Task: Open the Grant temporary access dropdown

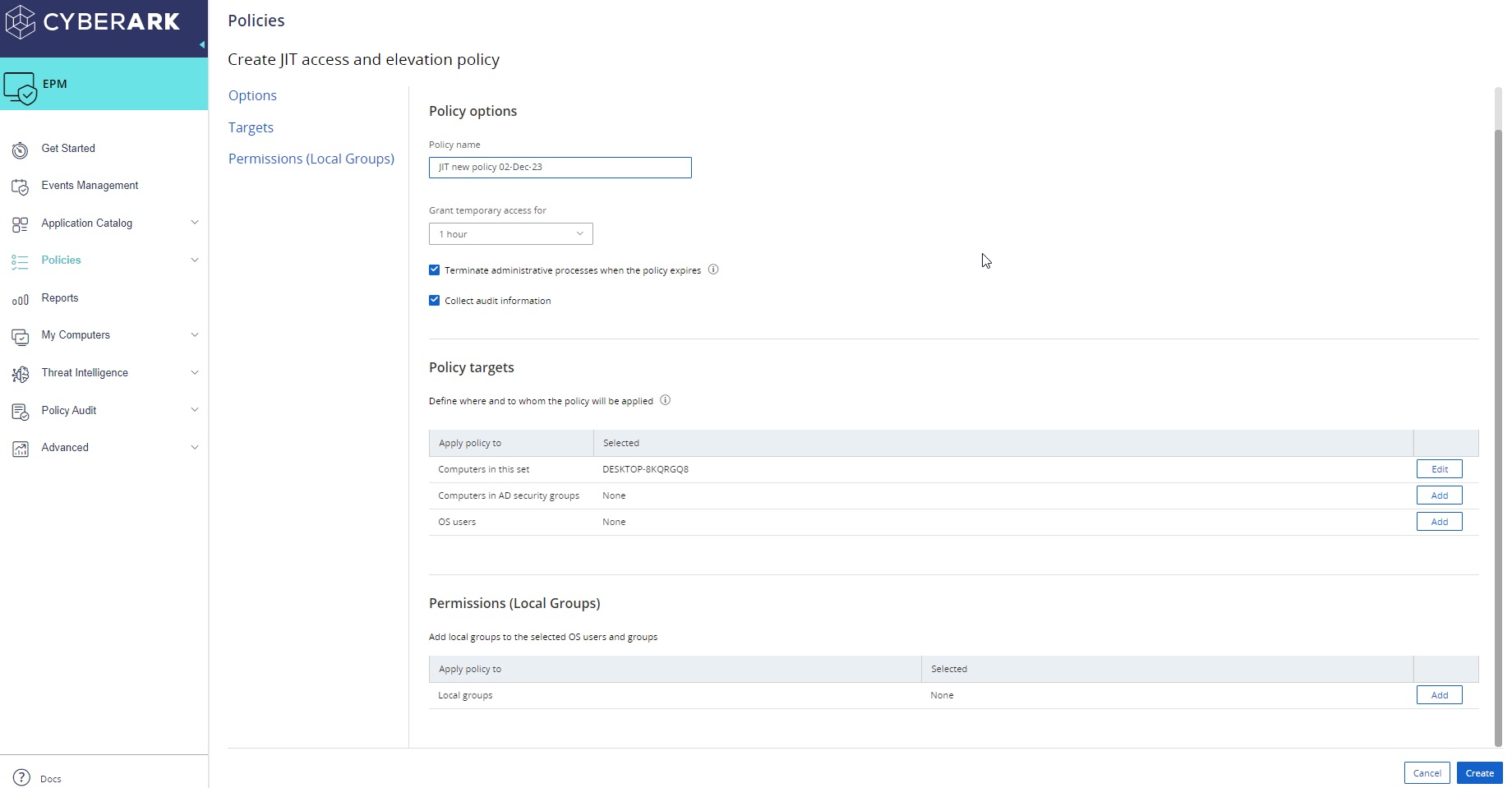Action: [510, 234]
